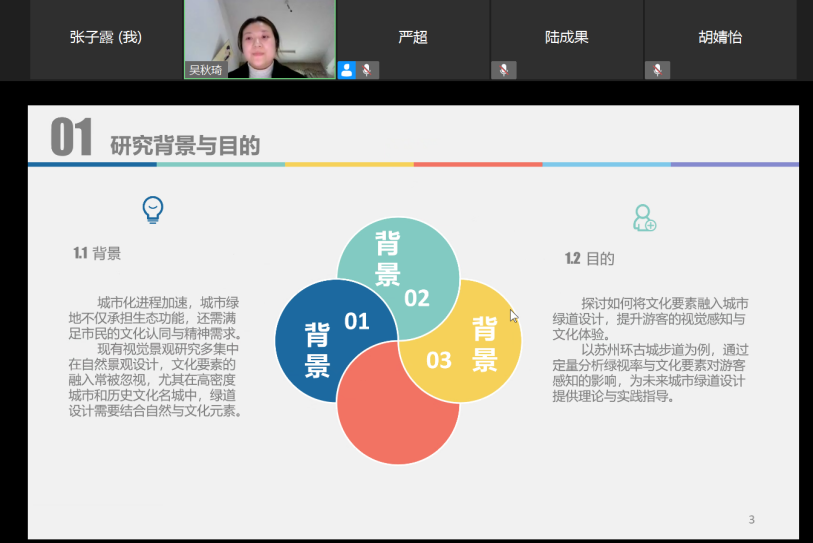The height and width of the screenshot is (543, 813).
Task: Select the 张子露 (我) participant tile
Action: (x=106, y=38)
